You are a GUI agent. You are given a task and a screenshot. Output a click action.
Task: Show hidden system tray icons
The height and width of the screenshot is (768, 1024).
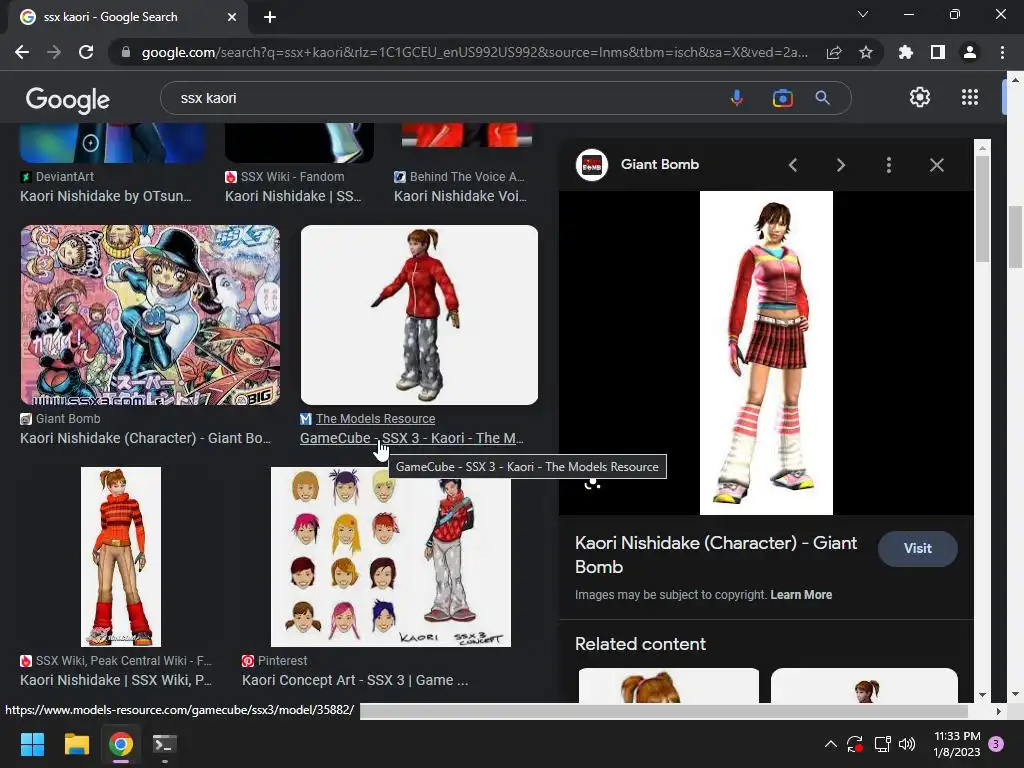(x=831, y=744)
